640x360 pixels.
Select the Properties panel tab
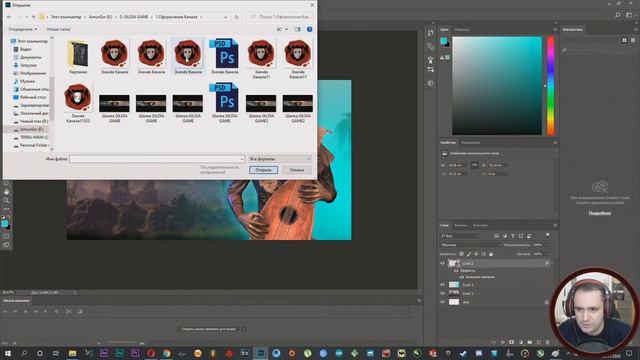[x=448, y=142]
